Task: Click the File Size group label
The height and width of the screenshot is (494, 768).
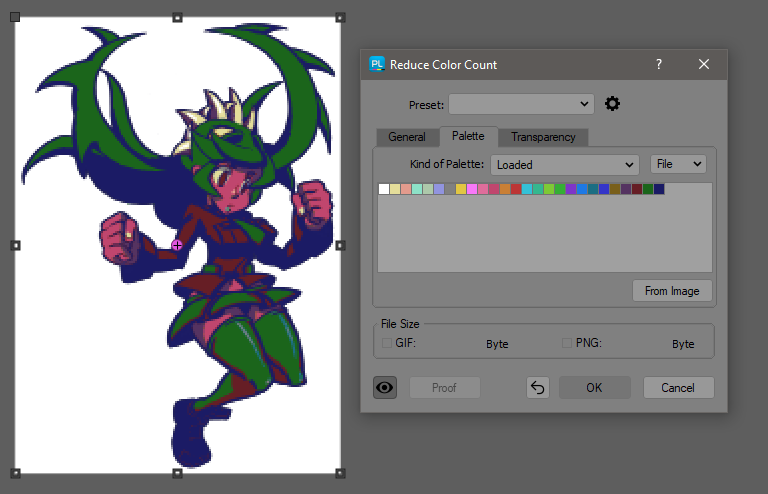Action: 400,324
